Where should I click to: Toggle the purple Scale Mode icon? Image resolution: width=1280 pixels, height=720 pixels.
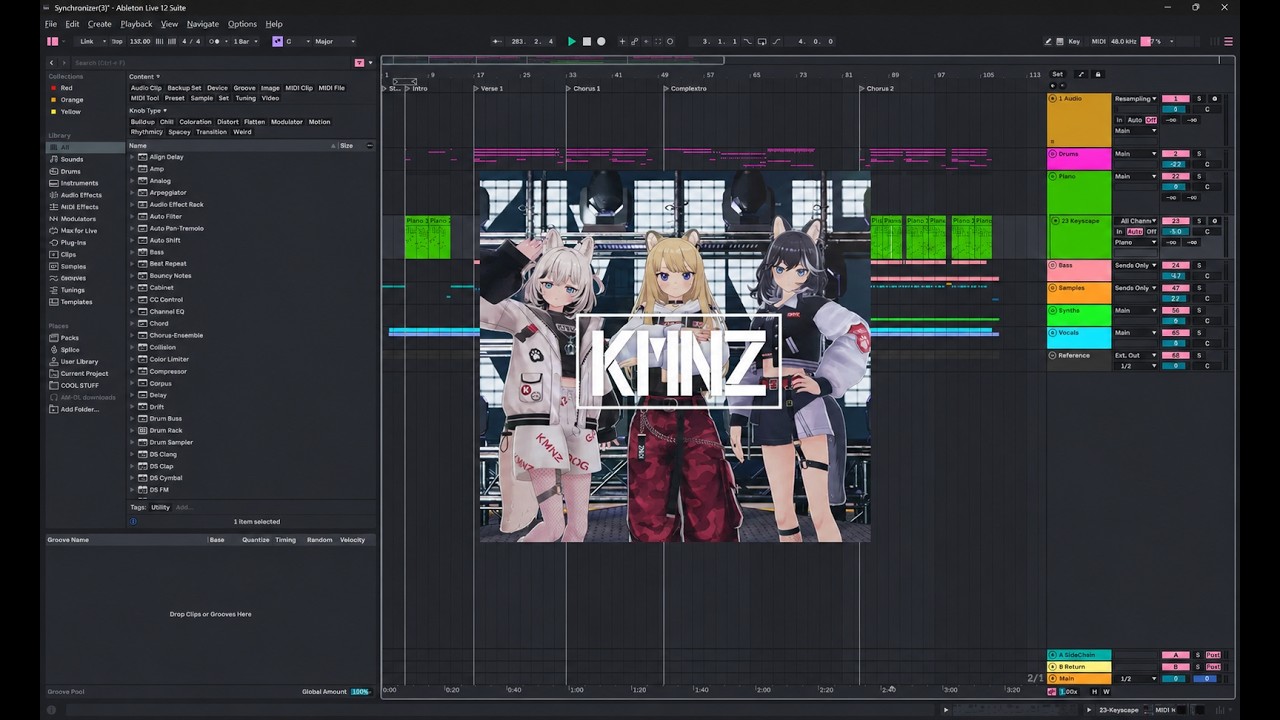[x=277, y=41]
